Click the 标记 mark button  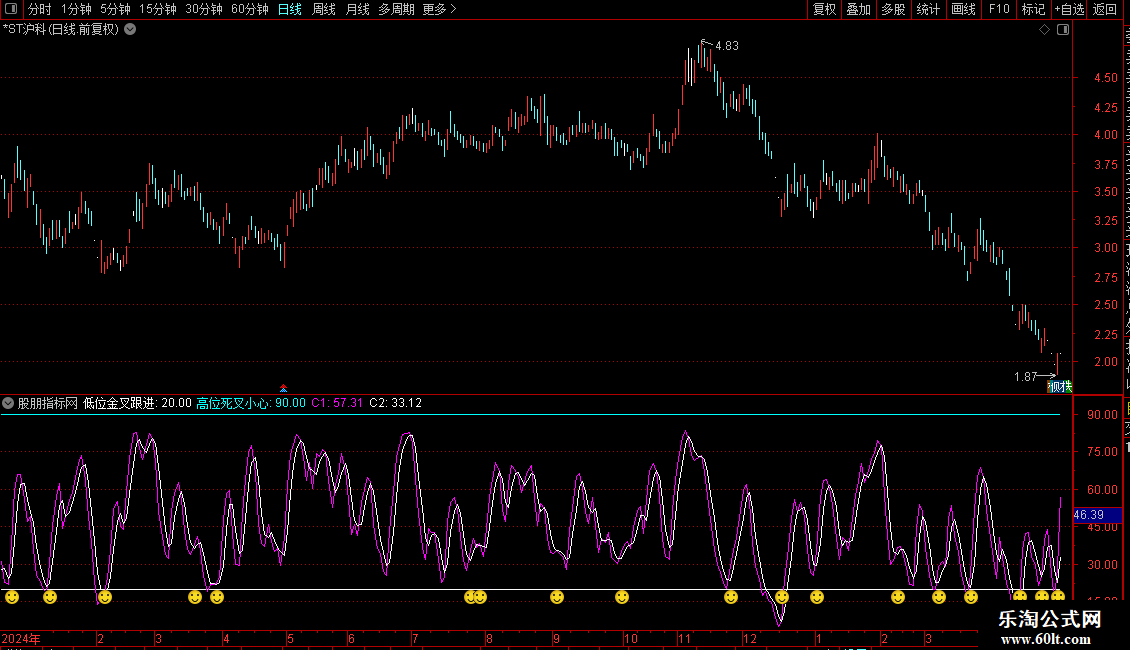pos(1033,9)
